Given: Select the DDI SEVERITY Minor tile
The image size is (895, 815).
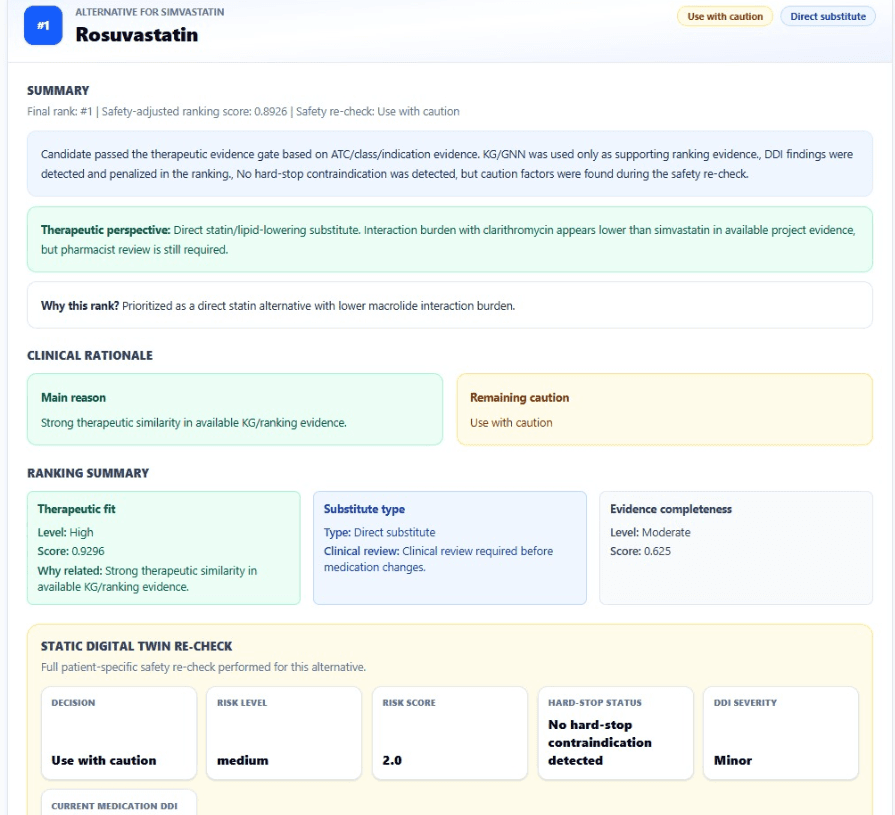Looking at the screenshot, I should (781, 733).
